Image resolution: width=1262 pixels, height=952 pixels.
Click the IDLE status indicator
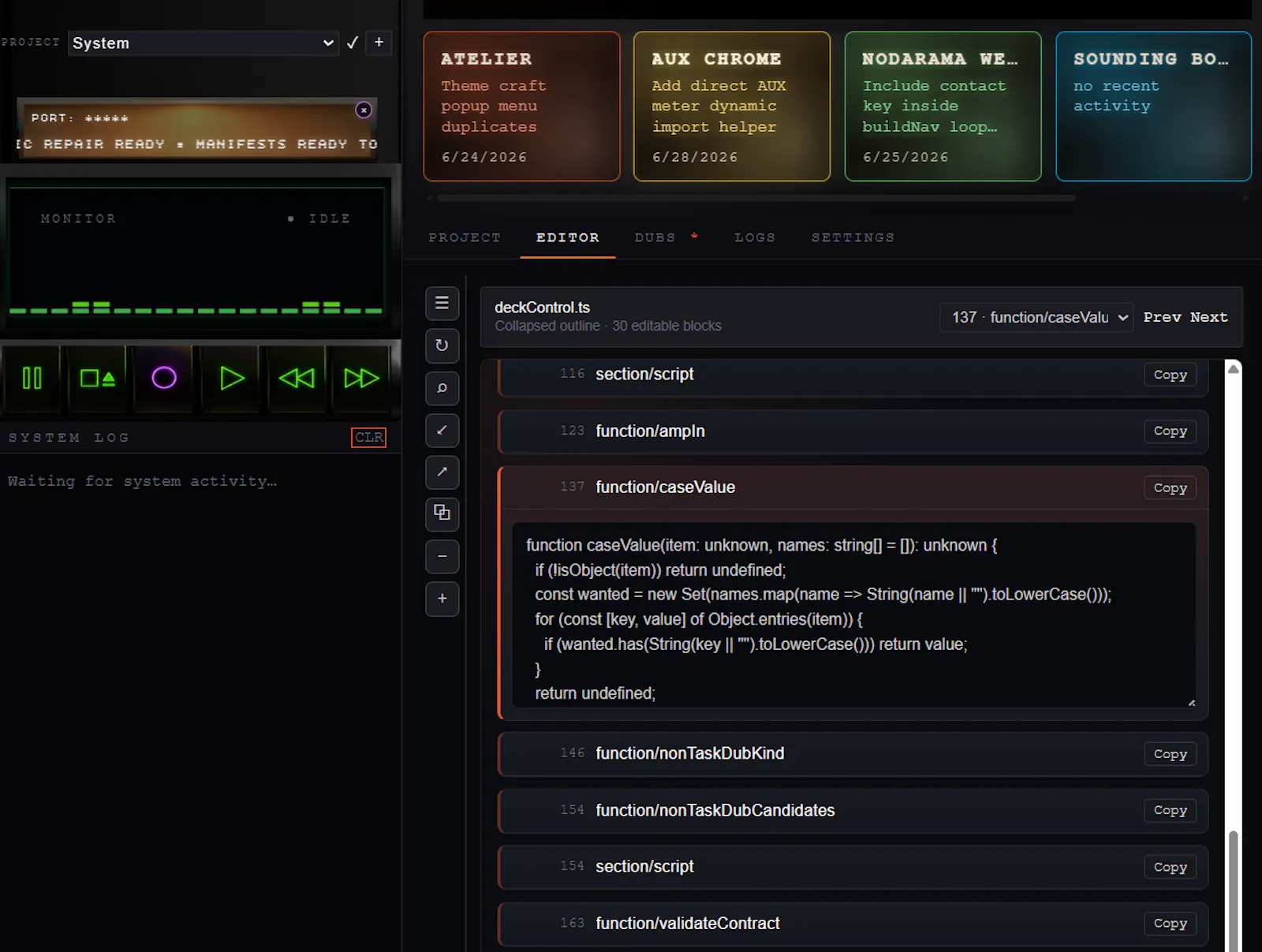[319, 218]
